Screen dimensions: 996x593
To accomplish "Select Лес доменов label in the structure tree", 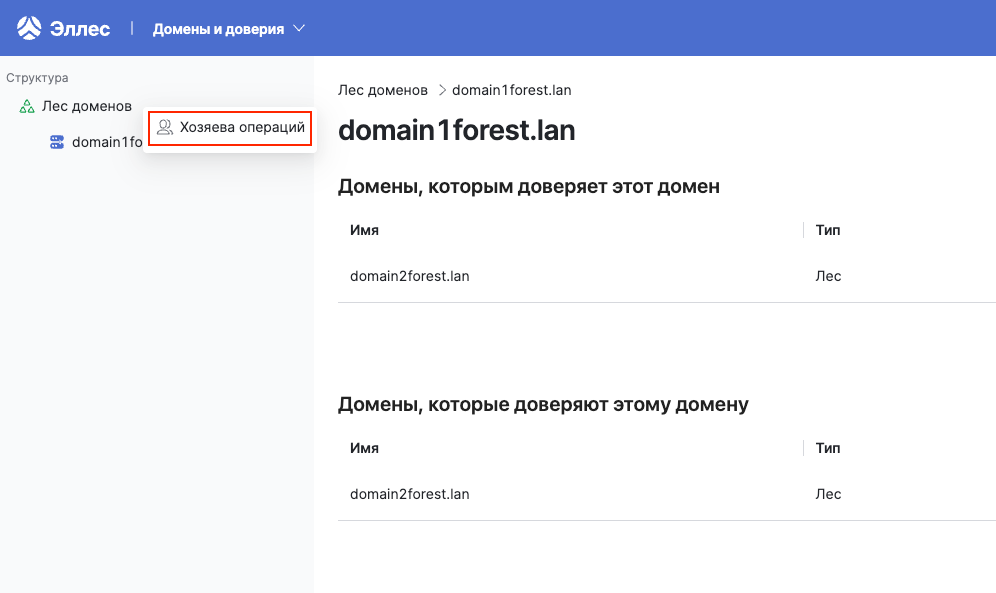I will point(86,106).
